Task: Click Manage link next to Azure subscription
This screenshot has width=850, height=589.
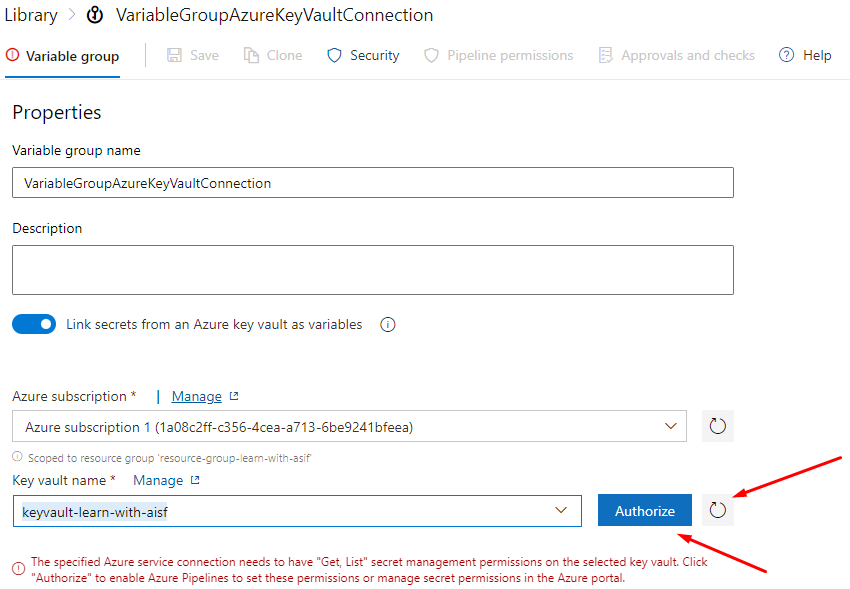Action: 197,396
